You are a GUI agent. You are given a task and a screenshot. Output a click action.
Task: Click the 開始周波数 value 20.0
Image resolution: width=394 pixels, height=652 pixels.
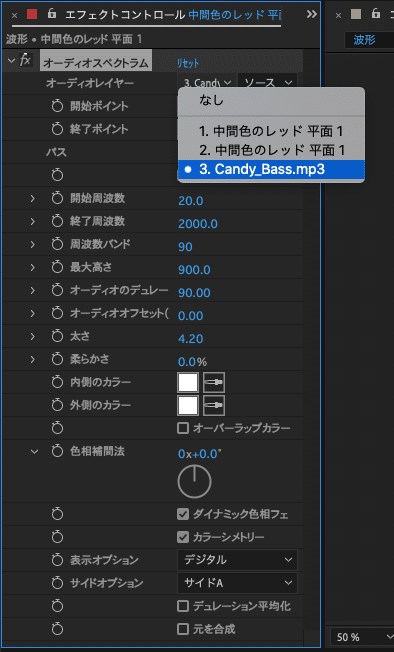coord(191,201)
